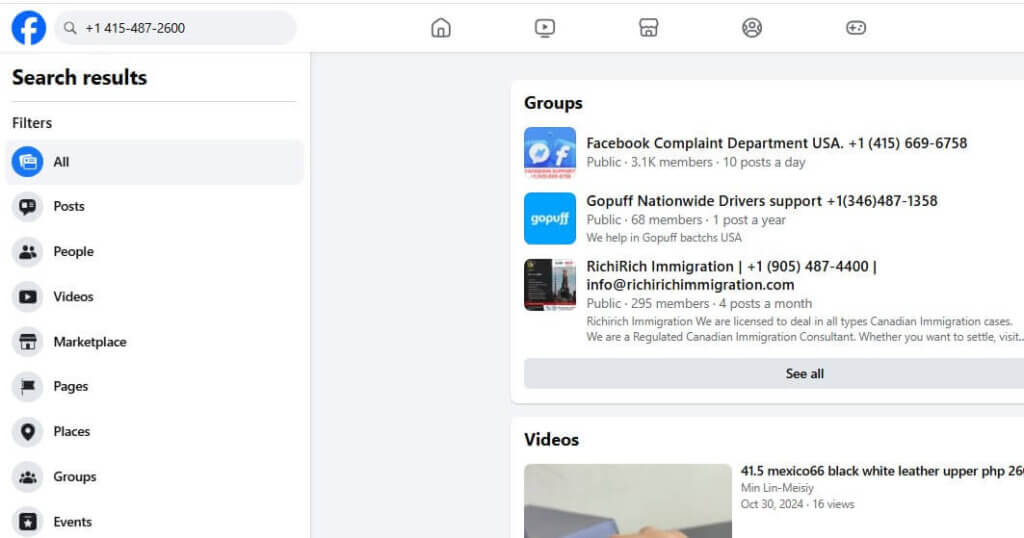Viewport: 1024px width, 538px height.
Task: Select the People filter icon
Action: tap(27, 252)
